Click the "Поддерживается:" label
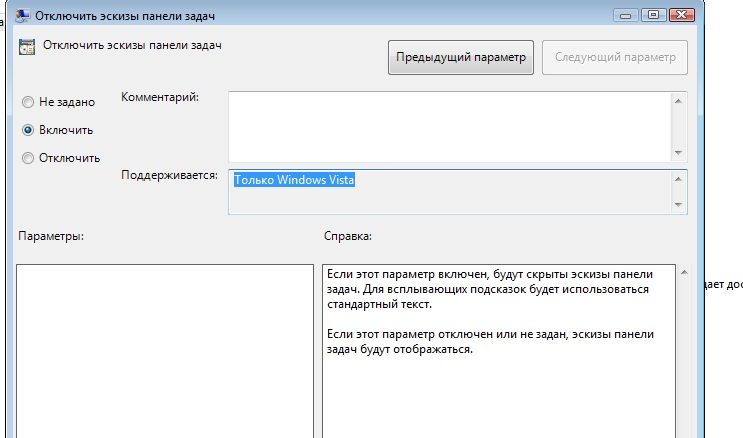 point(170,175)
